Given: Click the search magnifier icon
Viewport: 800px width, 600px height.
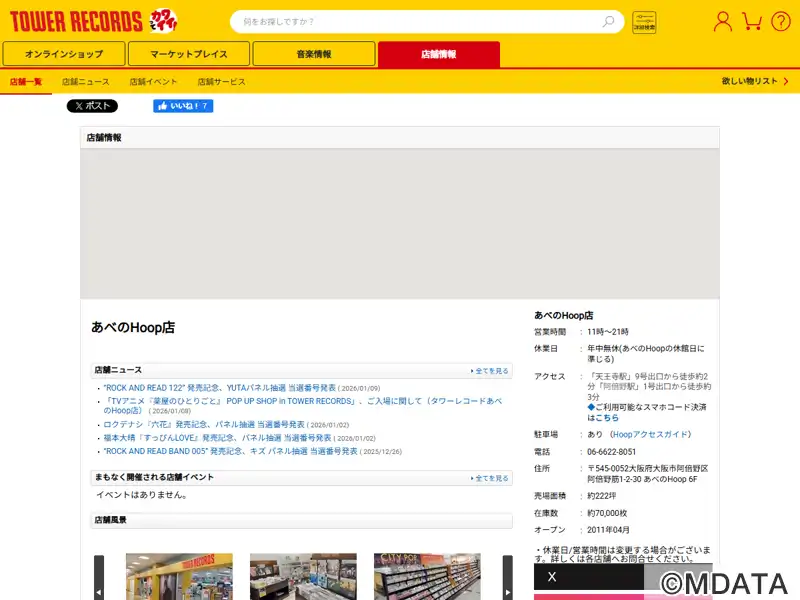Looking at the screenshot, I should point(608,21).
